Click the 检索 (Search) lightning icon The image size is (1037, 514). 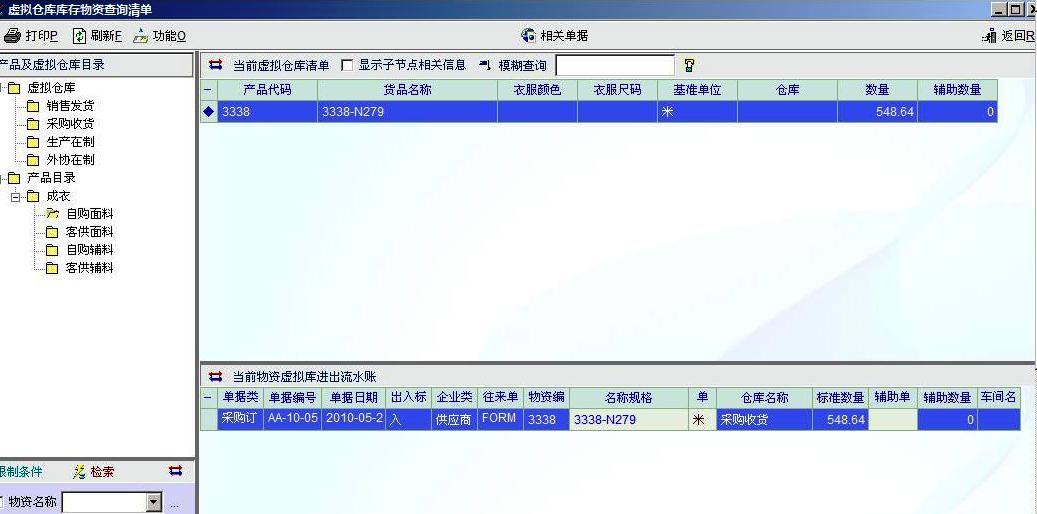click(x=79, y=472)
